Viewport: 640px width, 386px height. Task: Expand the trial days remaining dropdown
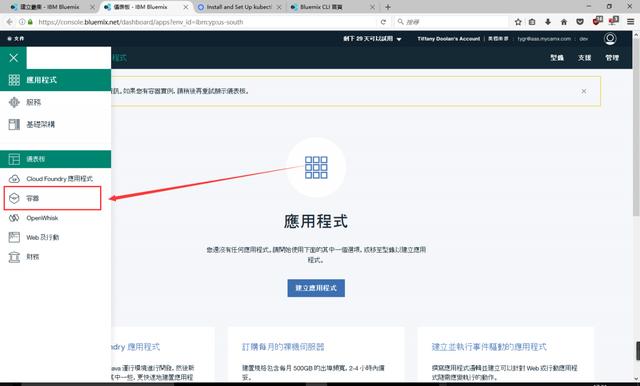372,39
